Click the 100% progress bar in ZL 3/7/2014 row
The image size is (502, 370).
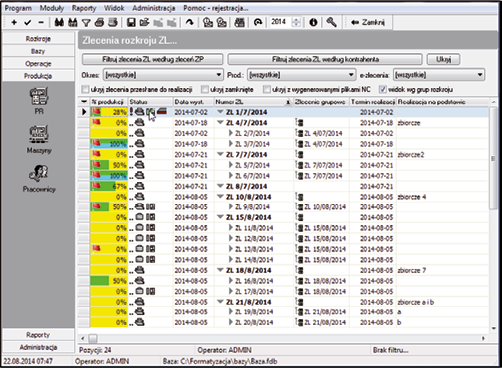pyautogui.click(x=109, y=144)
